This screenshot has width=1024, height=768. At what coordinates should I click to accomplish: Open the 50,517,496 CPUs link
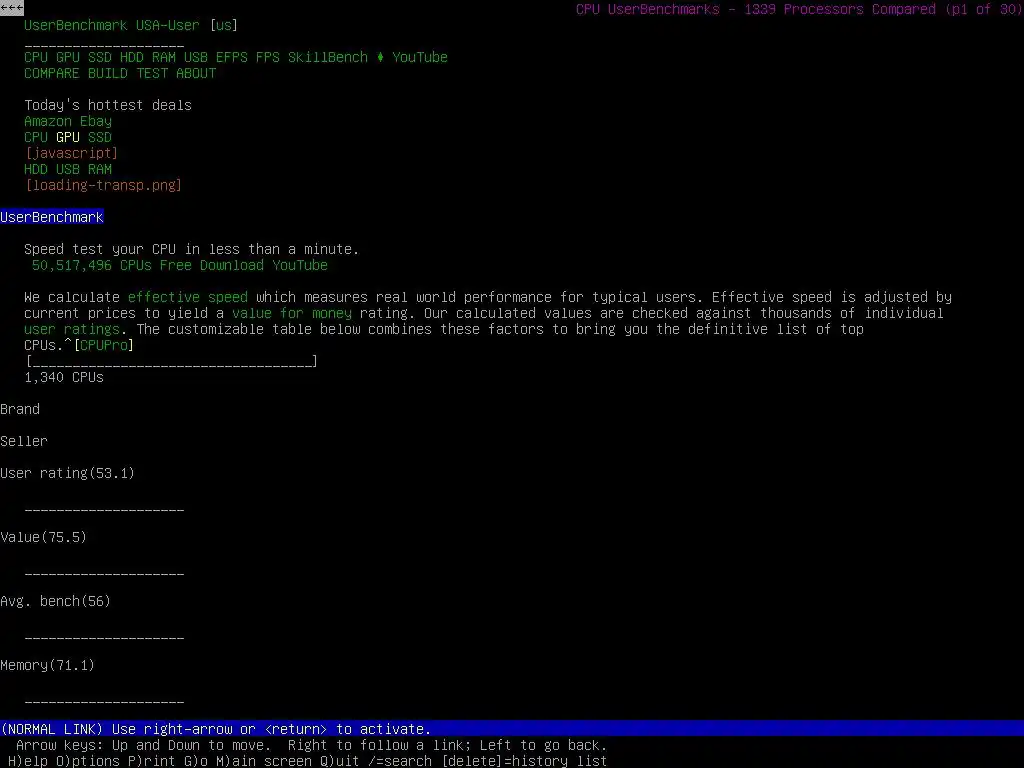point(92,265)
